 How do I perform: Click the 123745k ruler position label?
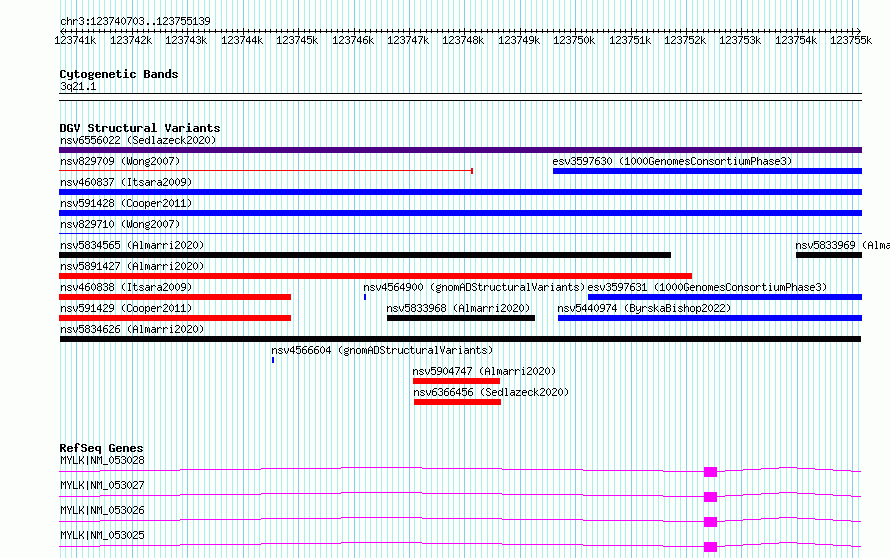click(297, 40)
